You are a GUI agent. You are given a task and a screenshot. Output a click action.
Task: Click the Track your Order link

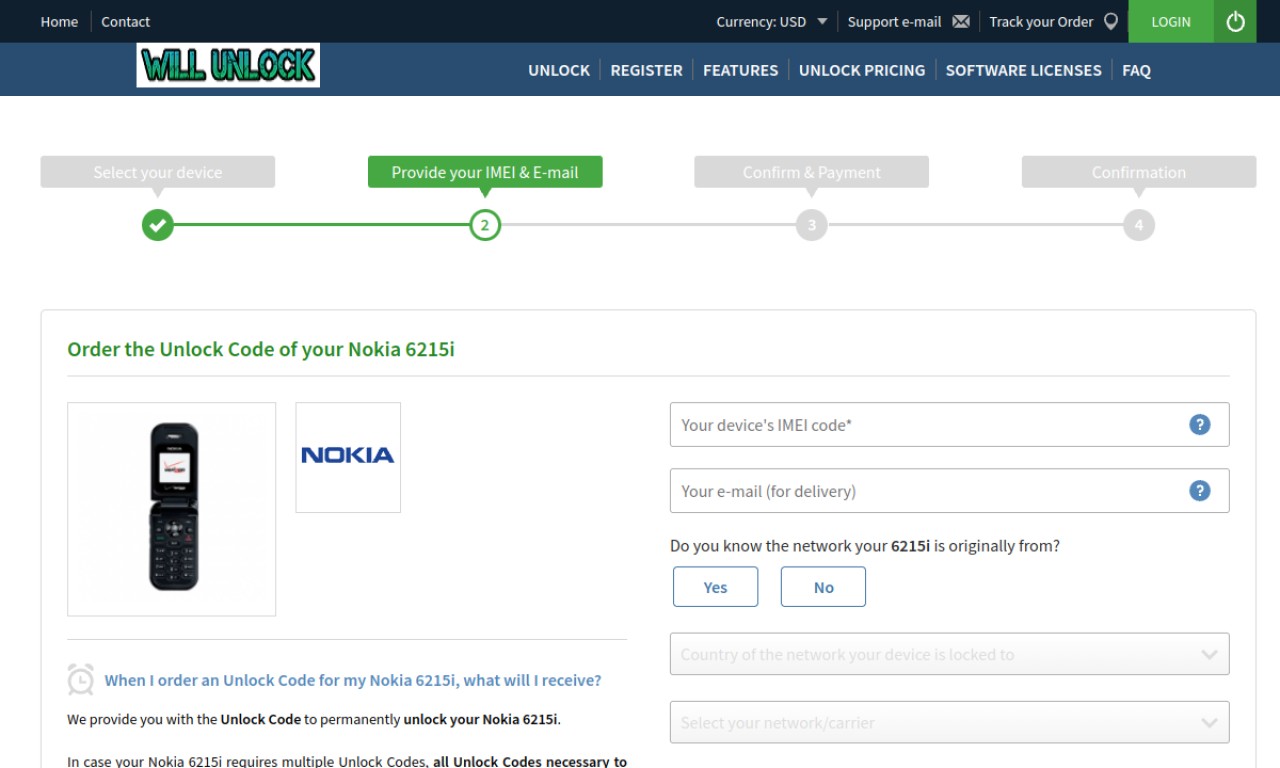coord(1041,21)
